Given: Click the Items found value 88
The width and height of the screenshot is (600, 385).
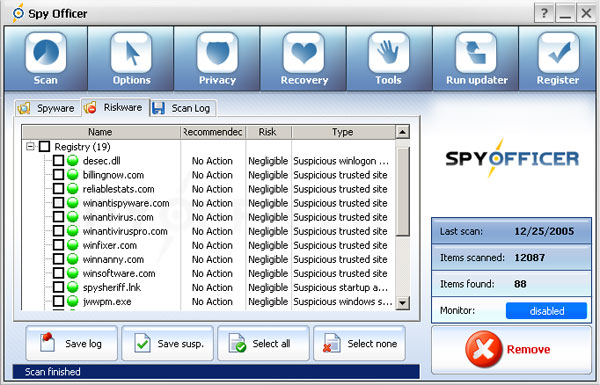Looking at the screenshot, I should [x=520, y=284].
